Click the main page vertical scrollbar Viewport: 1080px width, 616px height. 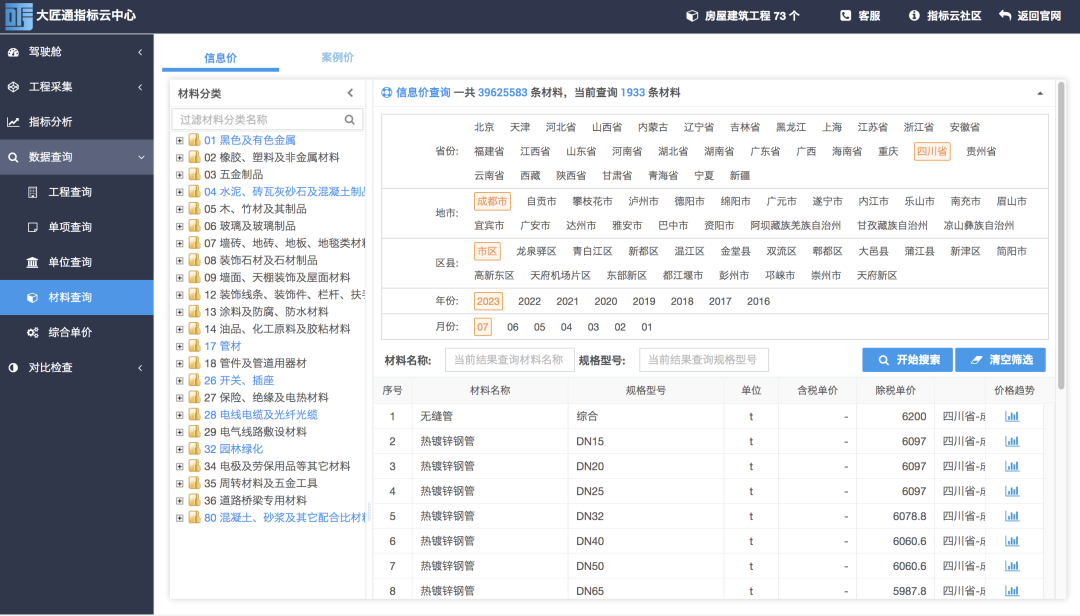(x=1061, y=234)
